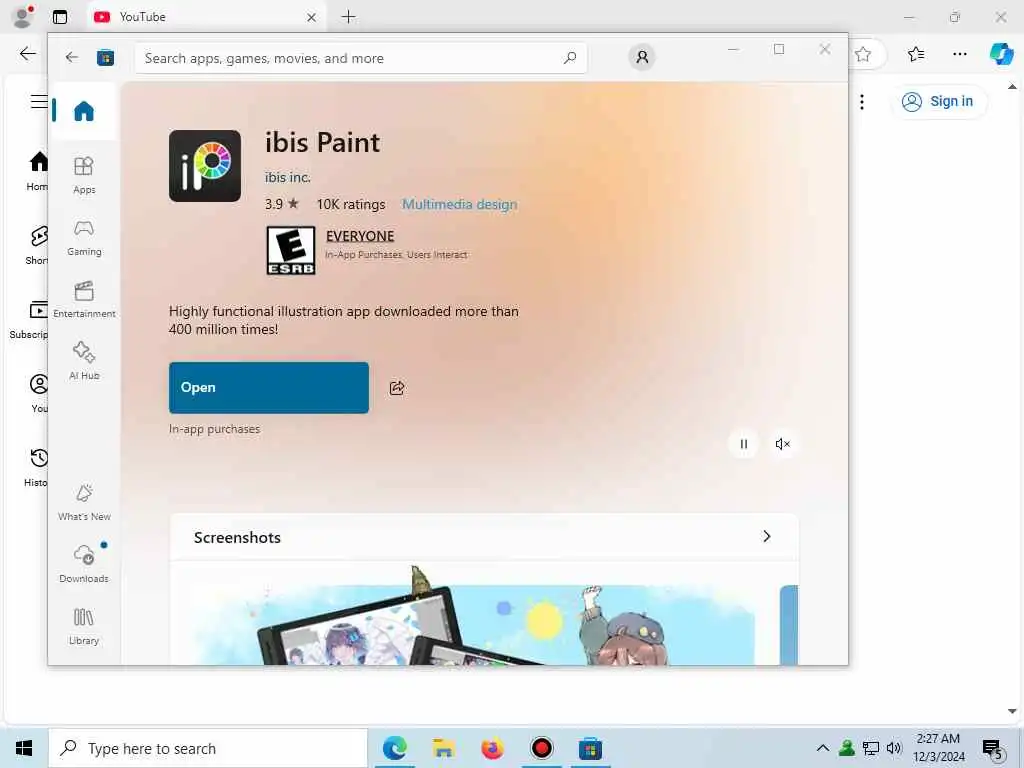Share the ibis Paint app

(x=397, y=388)
